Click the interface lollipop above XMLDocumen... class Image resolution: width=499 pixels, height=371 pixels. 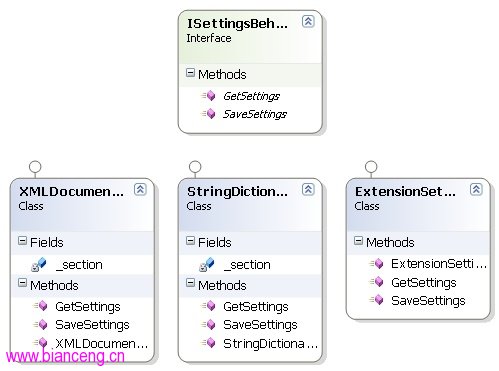pyautogui.click(x=35, y=167)
